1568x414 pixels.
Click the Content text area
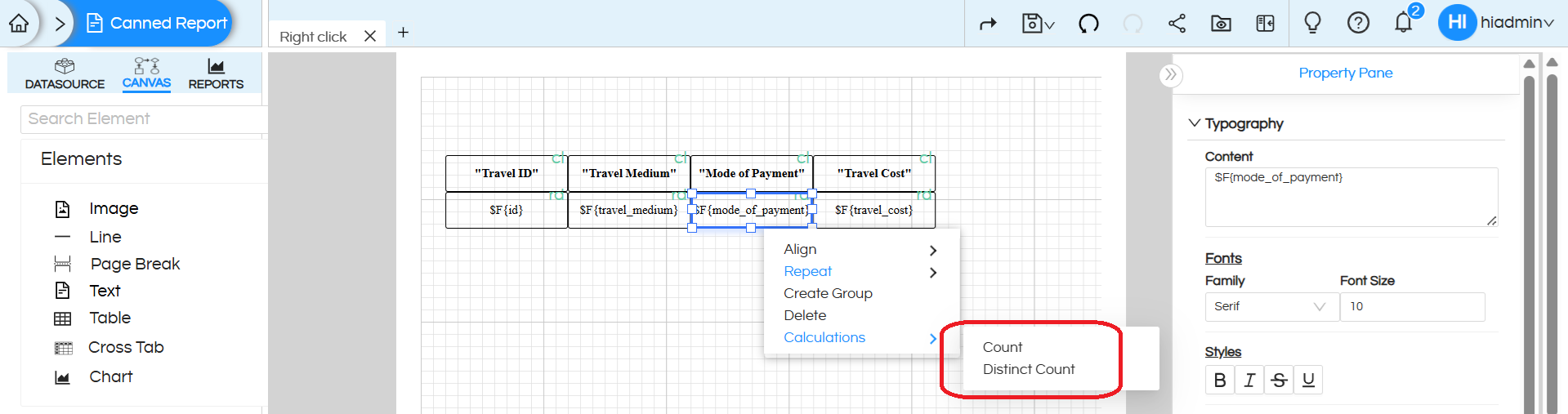click(1351, 197)
